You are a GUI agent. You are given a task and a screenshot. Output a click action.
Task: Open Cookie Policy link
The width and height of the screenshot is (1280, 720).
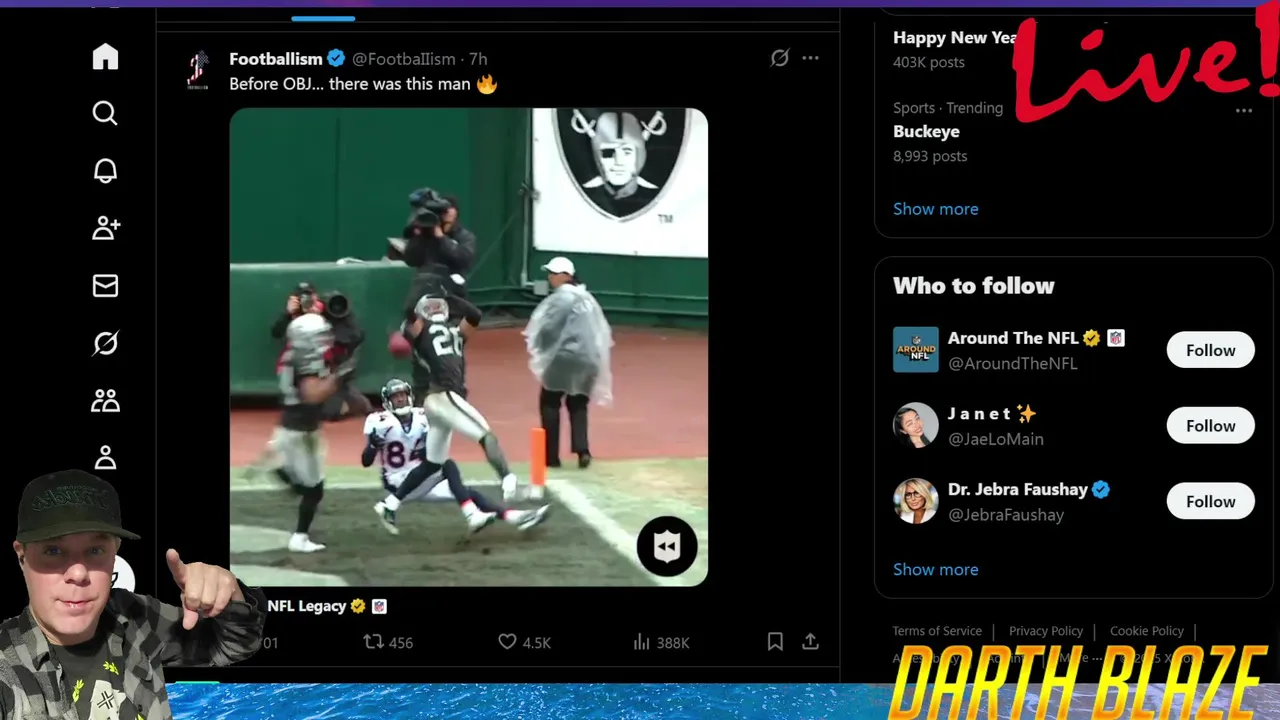point(1147,631)
